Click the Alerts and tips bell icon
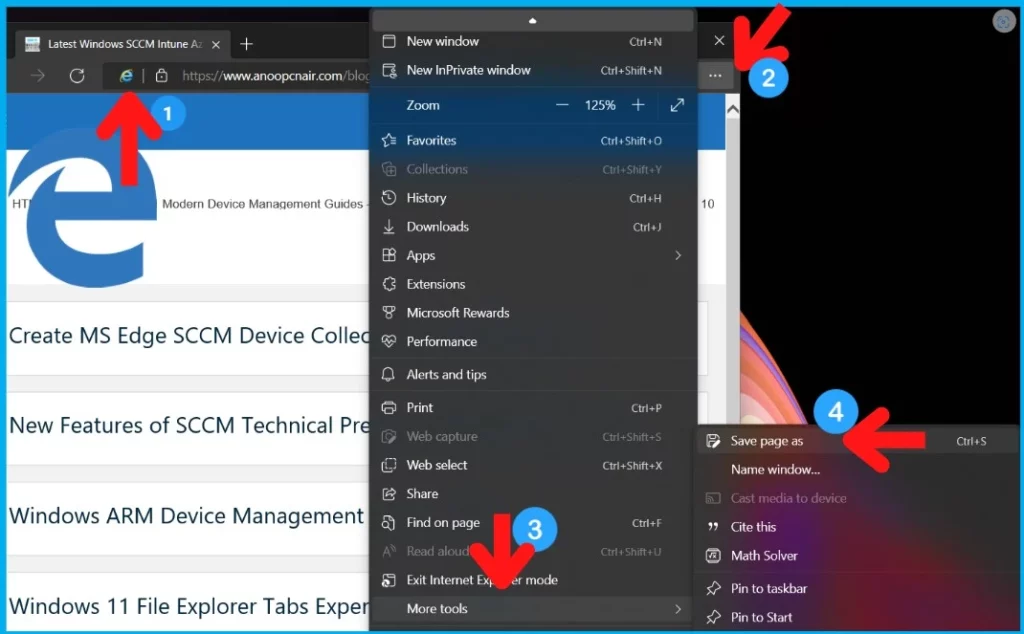 click(388, 374)
